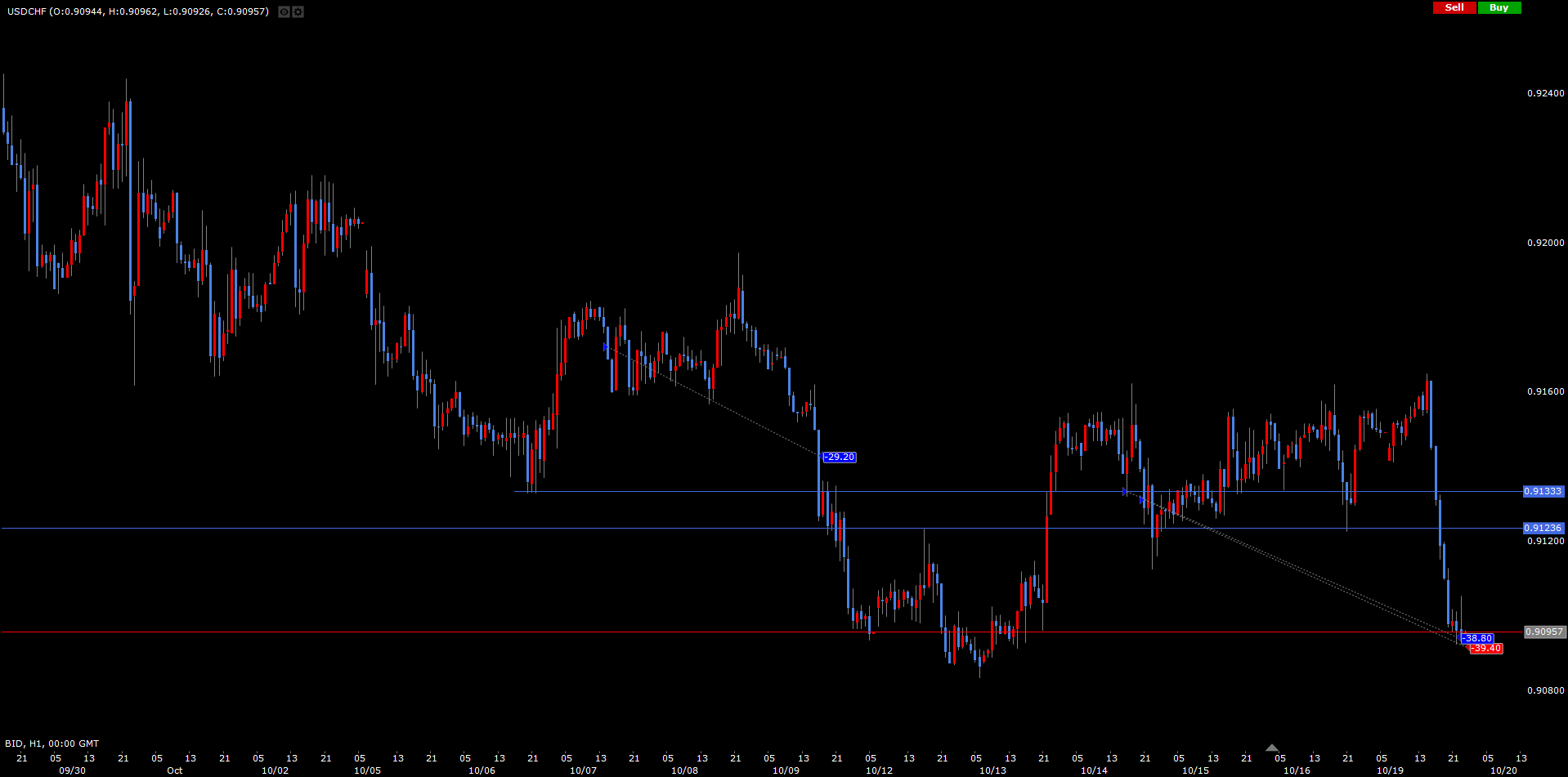Click the first trade entry arrow on the 0.91333 line
This screenshot has width=1568, height=777.
click(x=1125, y=491)
